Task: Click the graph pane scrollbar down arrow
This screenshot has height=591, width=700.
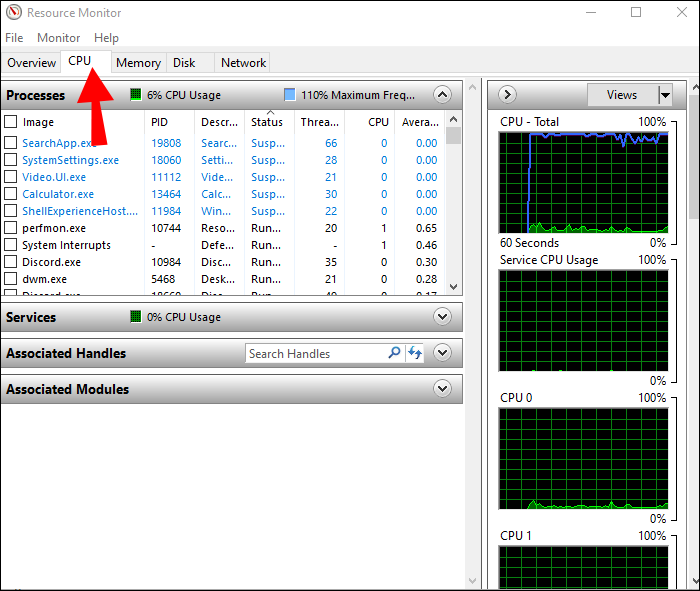Action: coord(695,581)
